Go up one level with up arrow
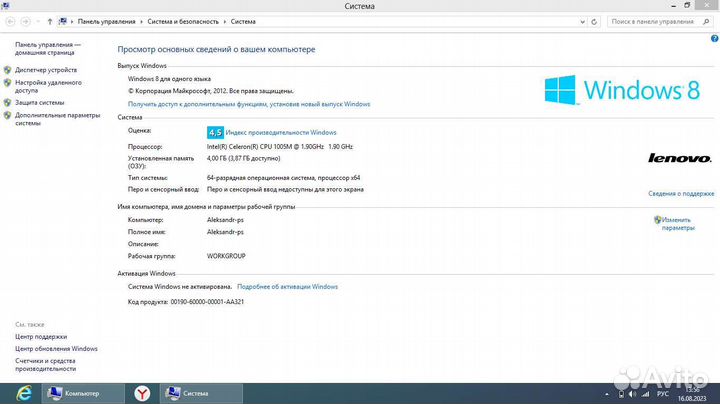The image size is (720, 404). (50, 22)
